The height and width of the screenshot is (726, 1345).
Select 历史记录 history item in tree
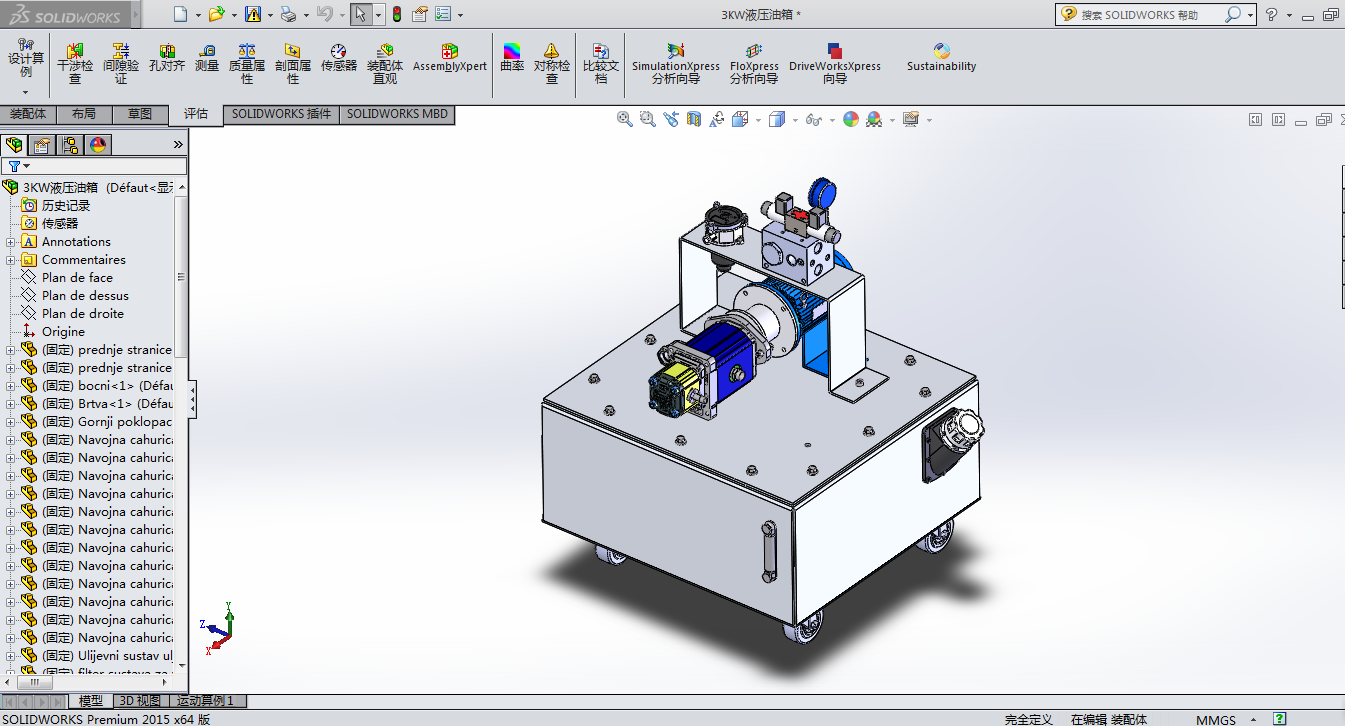coord(66,206)
